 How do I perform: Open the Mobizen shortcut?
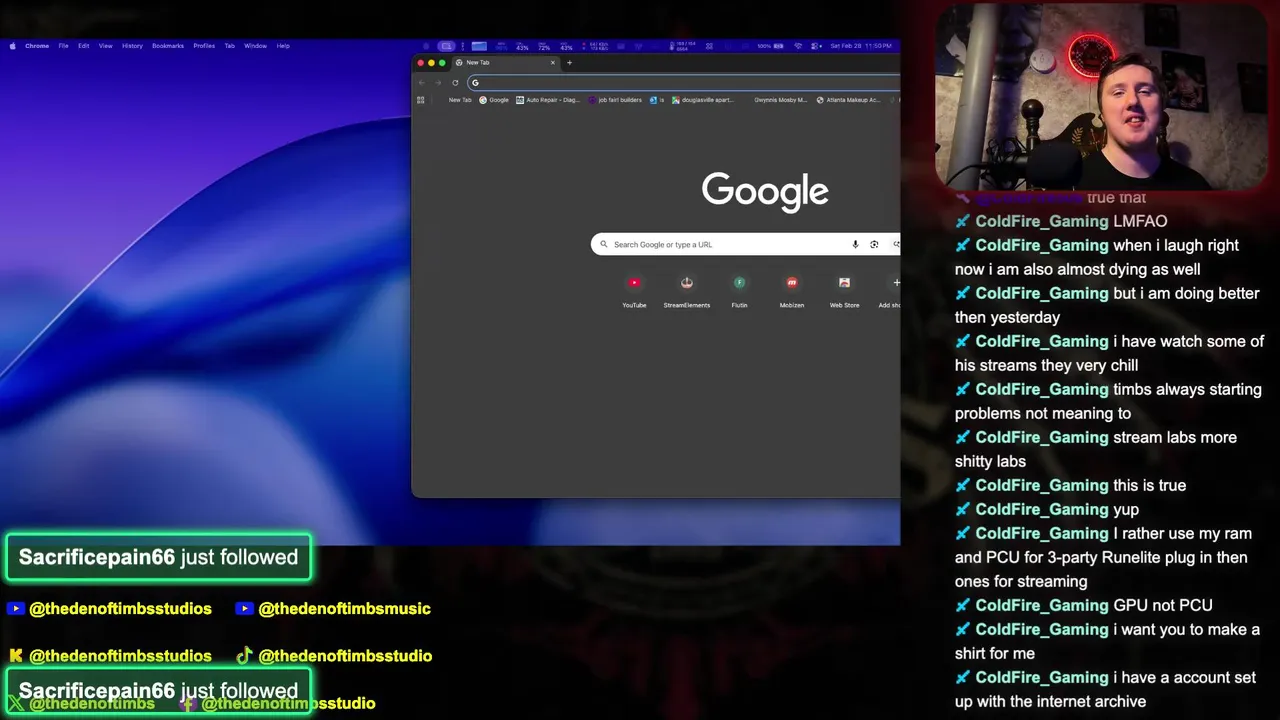point(792,290)
